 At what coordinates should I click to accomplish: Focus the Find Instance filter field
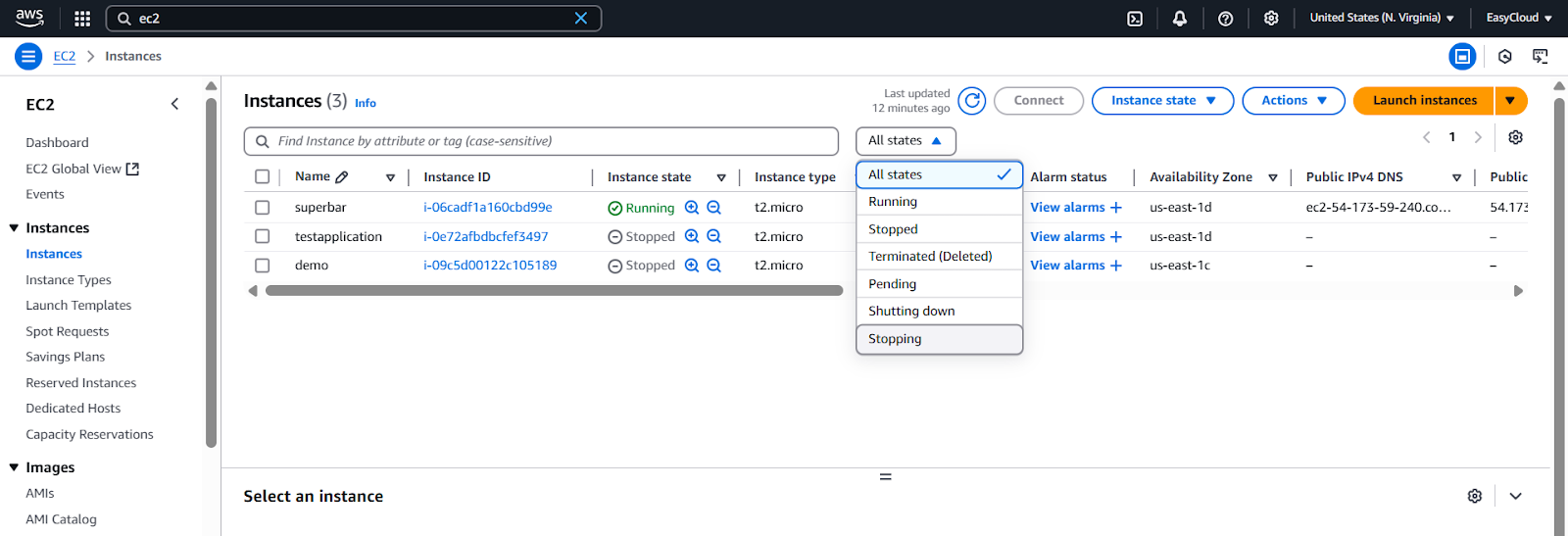[x=541, y=141]
